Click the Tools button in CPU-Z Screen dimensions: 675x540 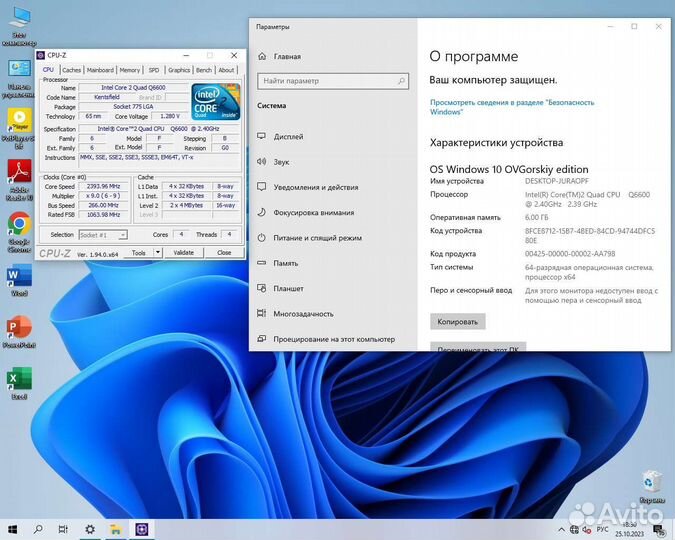click(139, 253)
